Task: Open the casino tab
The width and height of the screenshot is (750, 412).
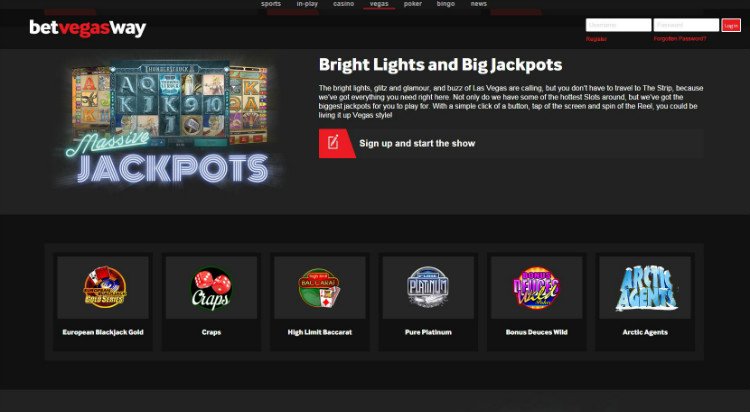Action: [343, 4]
